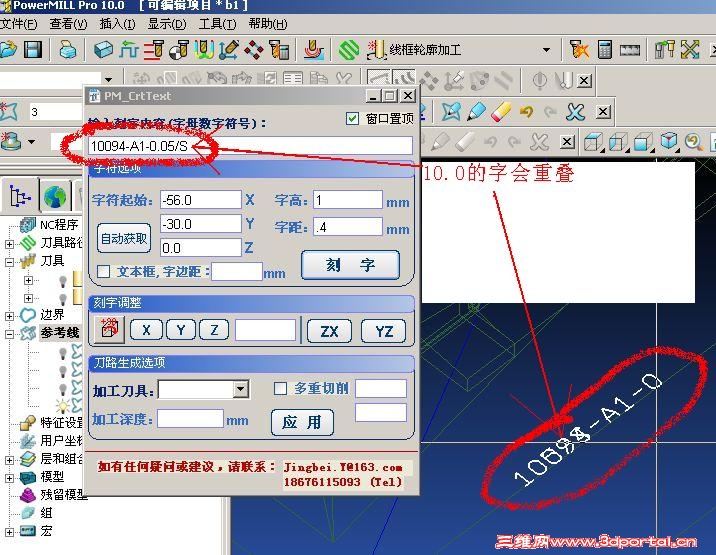Enable the 多重切削 checkbox

pos(280,389)
